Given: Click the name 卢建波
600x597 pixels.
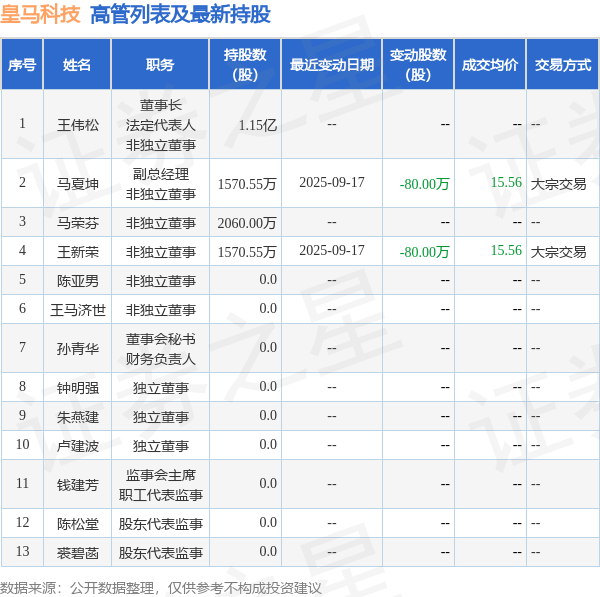Looking at the screenshot, I should click(78, 446).
